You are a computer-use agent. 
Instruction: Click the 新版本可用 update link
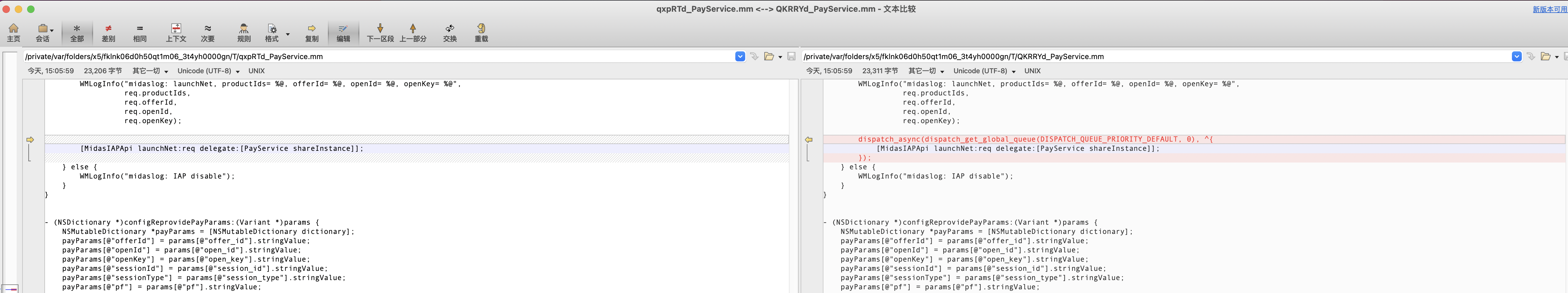pyautogui.click(x=1549, y=9)
